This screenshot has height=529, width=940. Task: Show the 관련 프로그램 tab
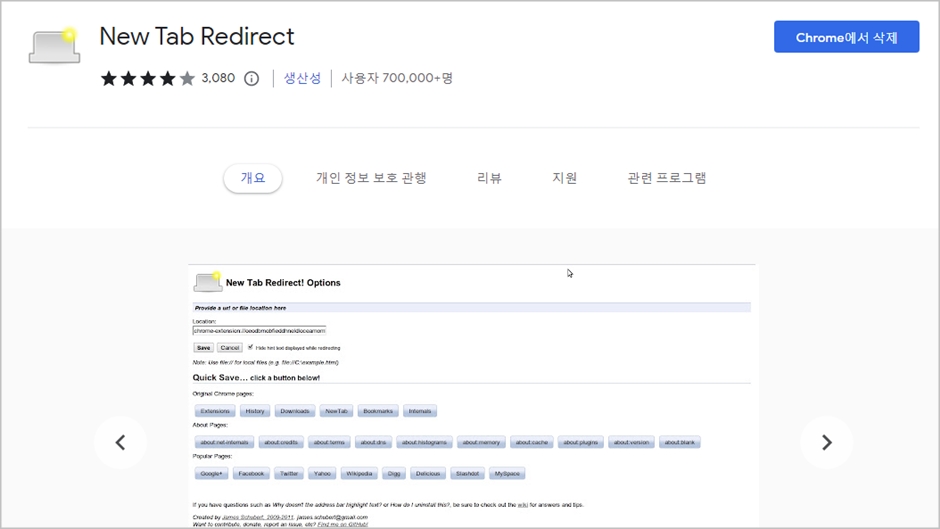click(667, 178)
